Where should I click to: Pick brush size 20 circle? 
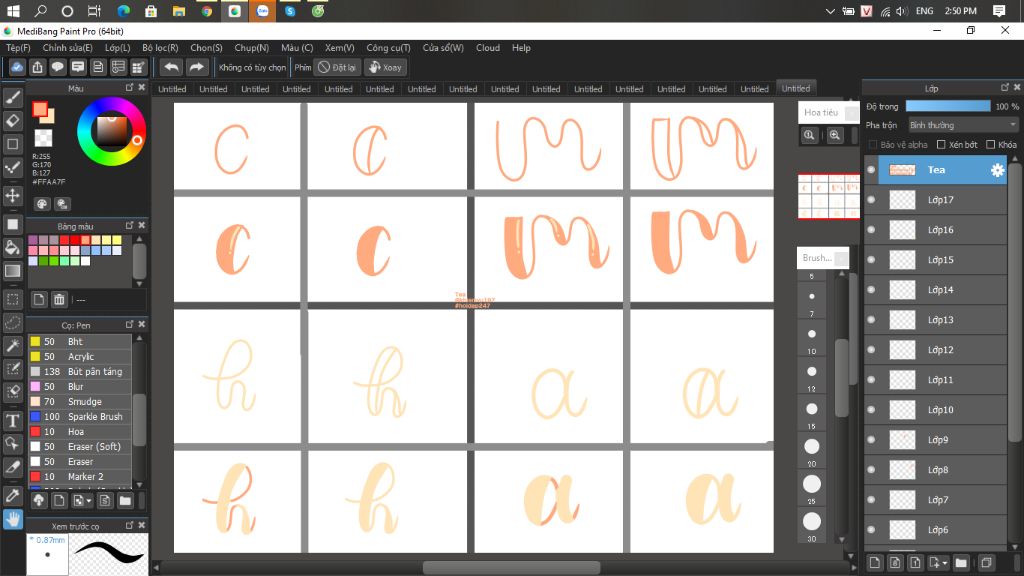point(812,447)
